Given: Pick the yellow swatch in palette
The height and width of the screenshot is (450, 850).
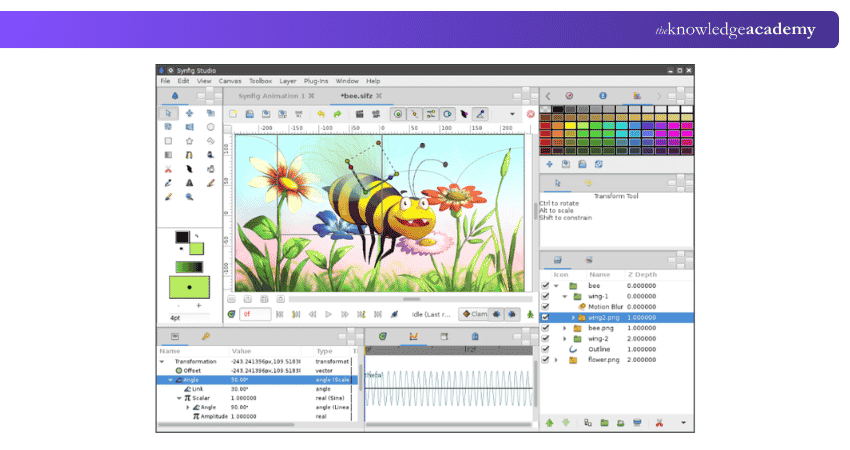Looking at the screenshot, I should (571, 126).
